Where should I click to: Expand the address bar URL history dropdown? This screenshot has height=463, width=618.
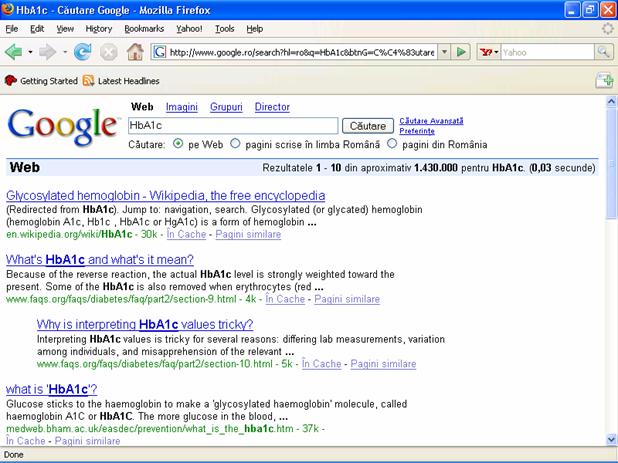point(443,51)
